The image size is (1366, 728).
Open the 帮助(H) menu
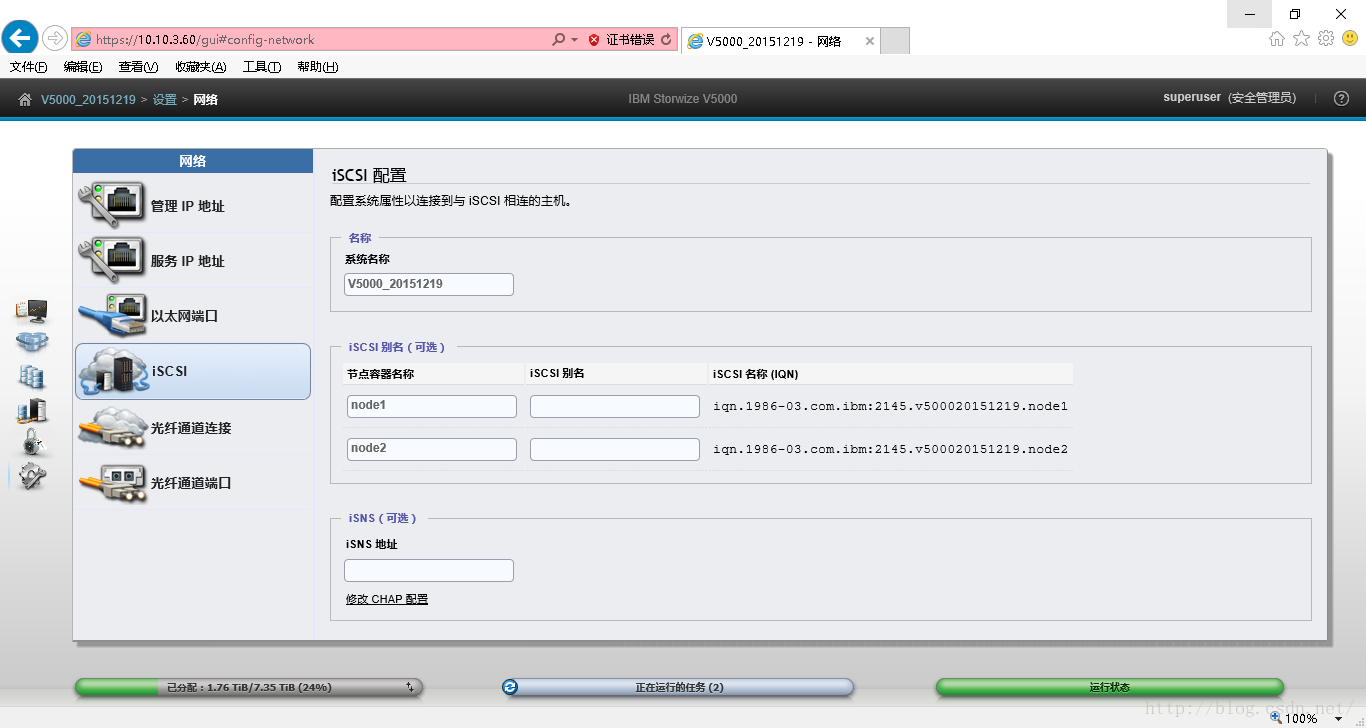click(x=318, y=67)
